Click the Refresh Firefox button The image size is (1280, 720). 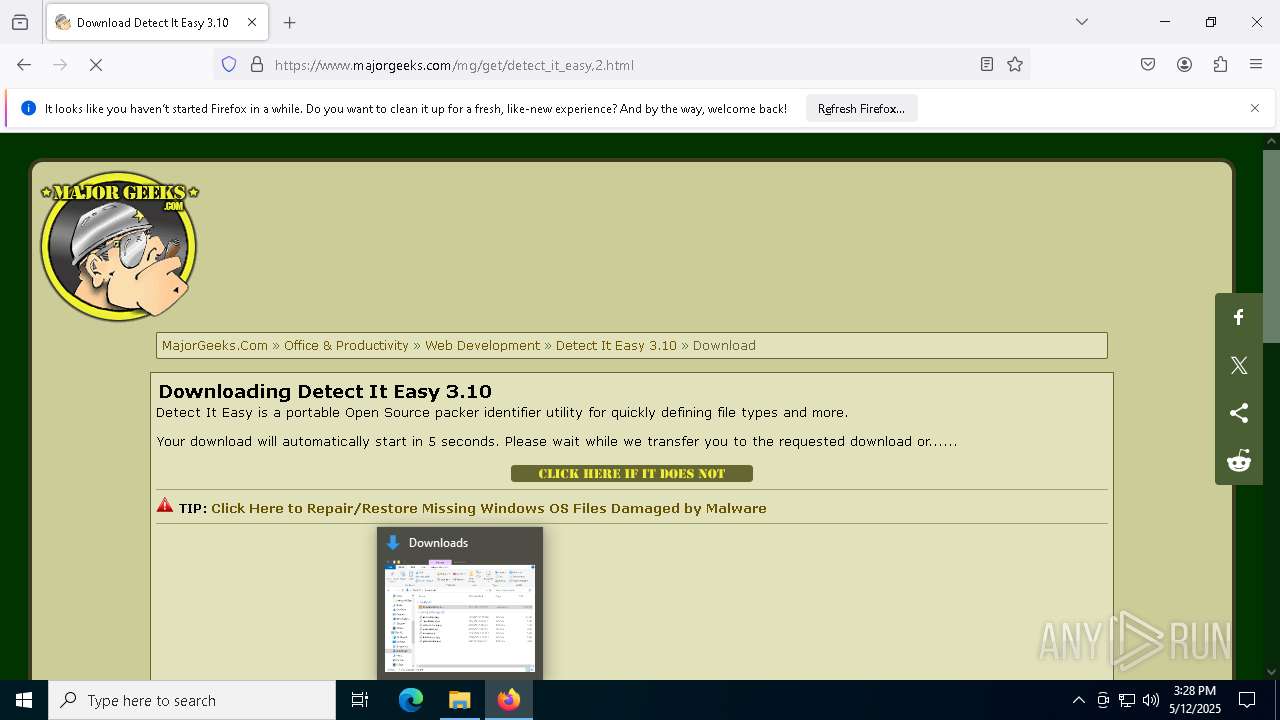point(861,109)
